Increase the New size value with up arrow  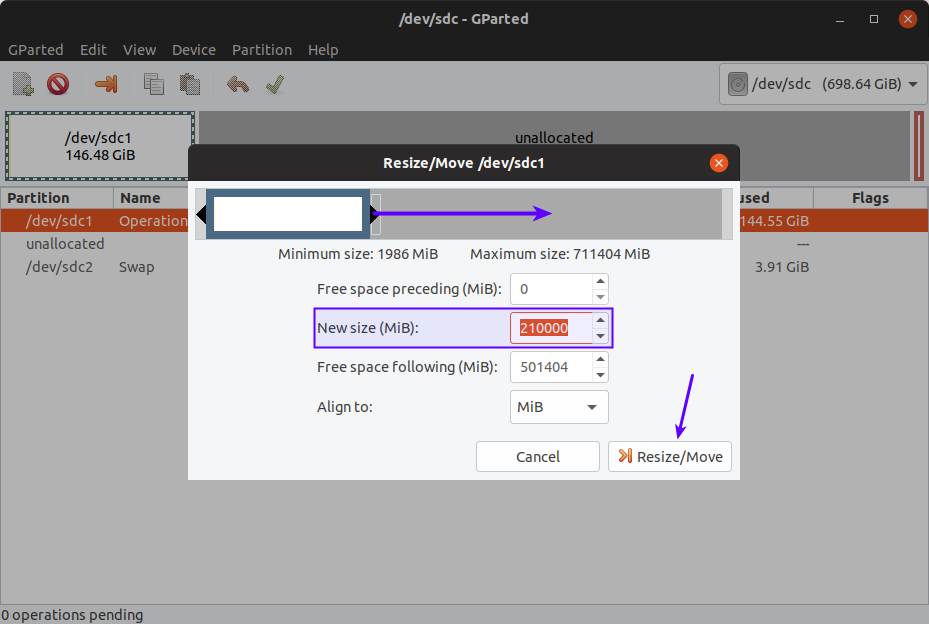[x=600, y=321]
